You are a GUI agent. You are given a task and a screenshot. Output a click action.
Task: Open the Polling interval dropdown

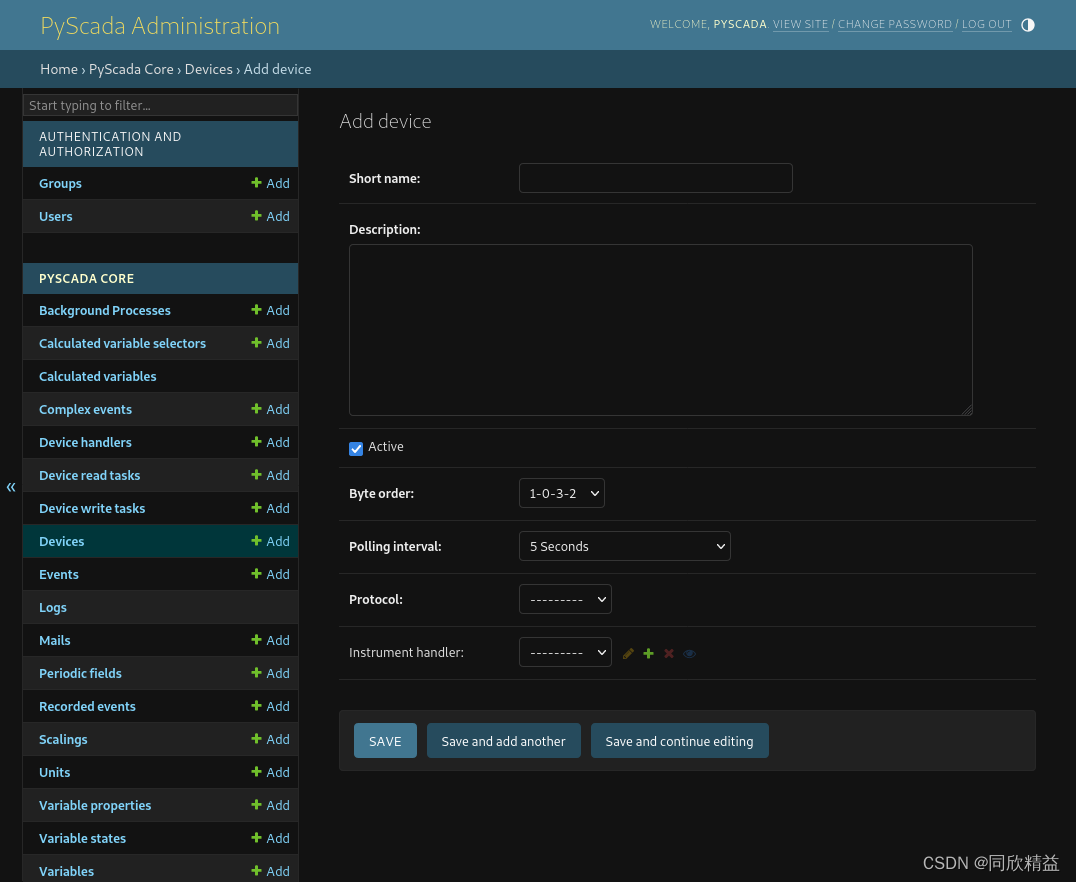(x=624, y=546)
